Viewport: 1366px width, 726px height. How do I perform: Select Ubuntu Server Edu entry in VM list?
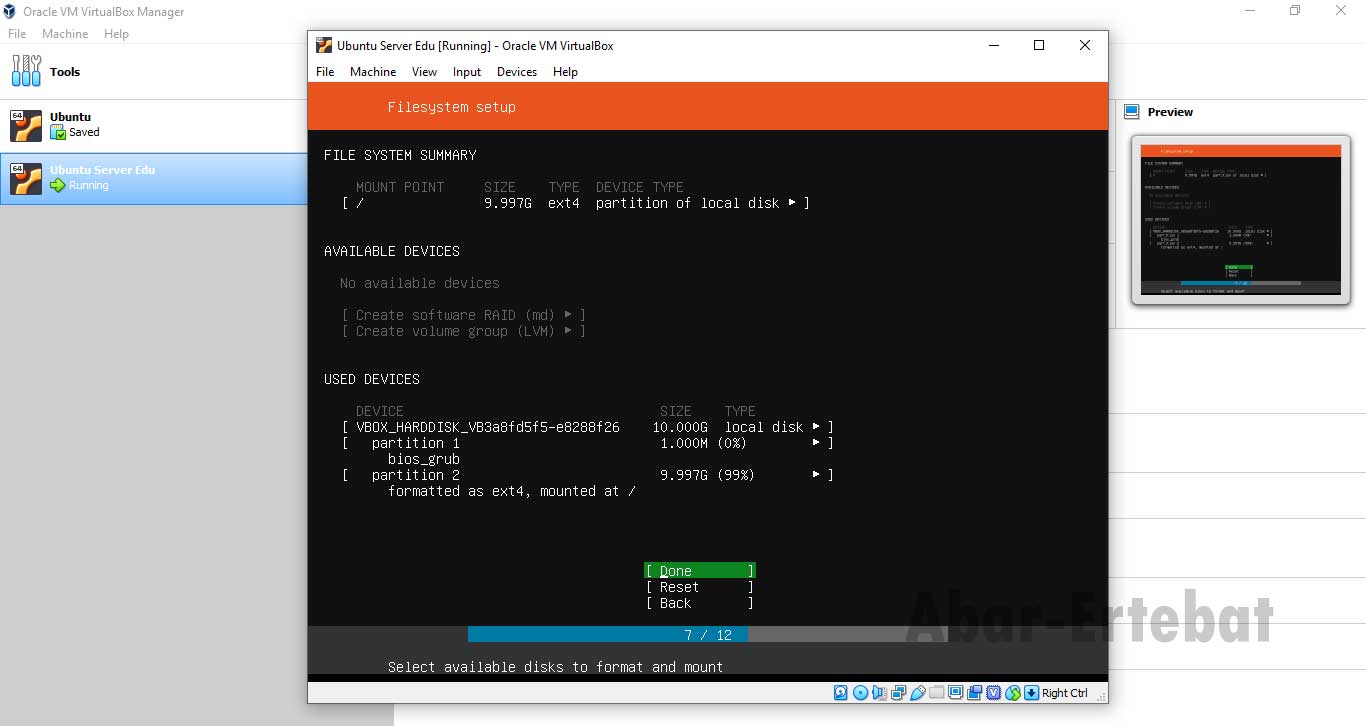point(154,179)
